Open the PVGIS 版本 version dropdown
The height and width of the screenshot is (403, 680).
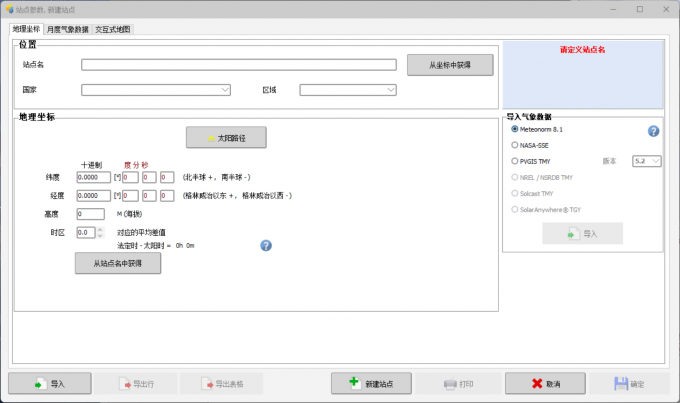coord(642,160)
